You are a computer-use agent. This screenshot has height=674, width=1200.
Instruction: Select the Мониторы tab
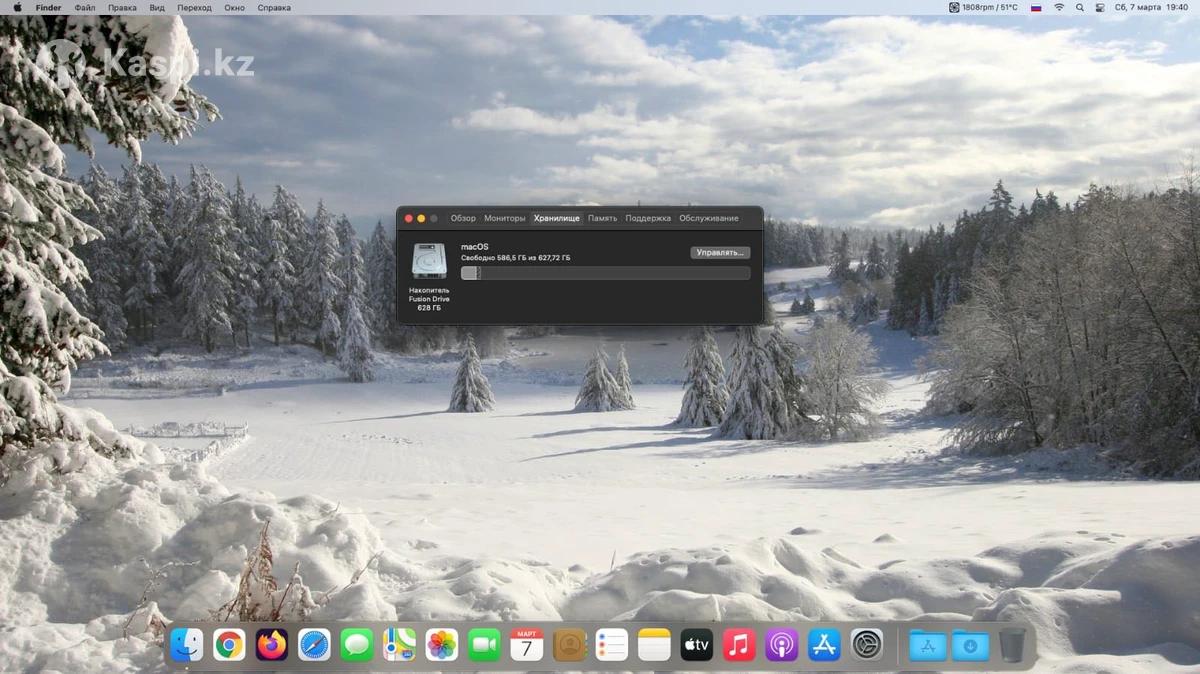pos(504,218)
